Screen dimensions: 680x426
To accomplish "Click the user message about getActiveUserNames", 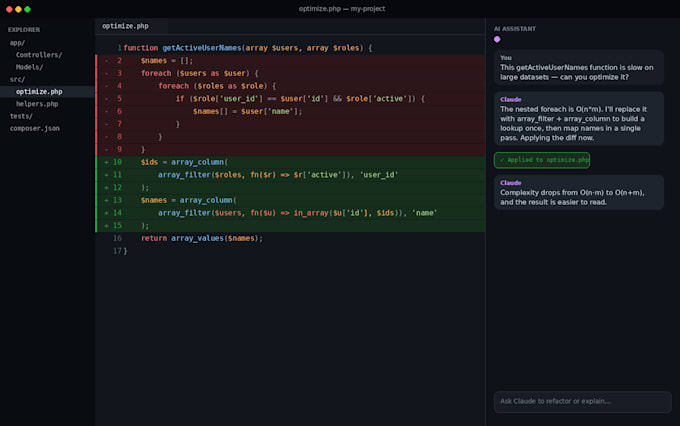I will pyautogui.click(x=579, y=67).
